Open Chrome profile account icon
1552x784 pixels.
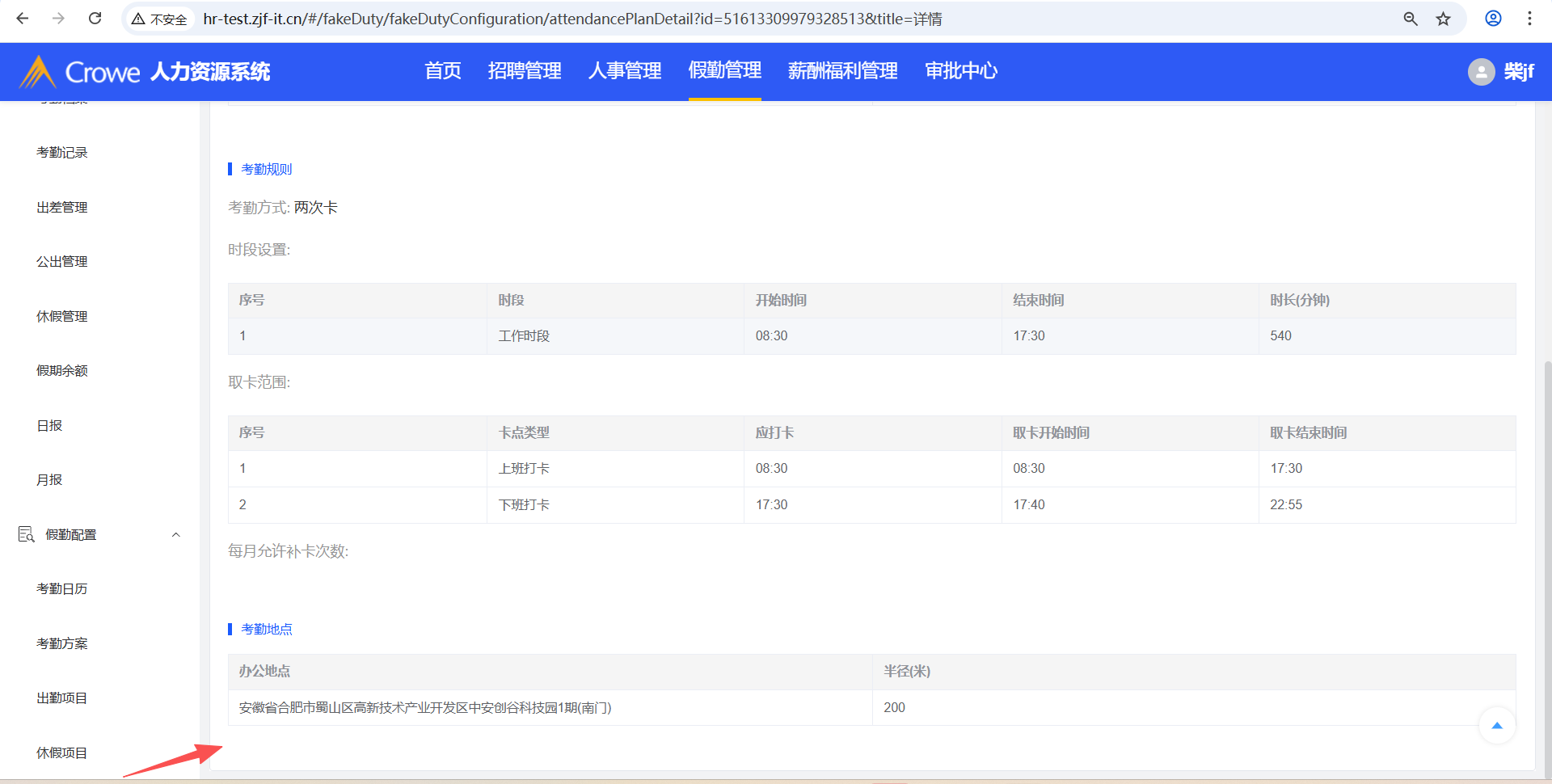click(x=1493, y=19)
